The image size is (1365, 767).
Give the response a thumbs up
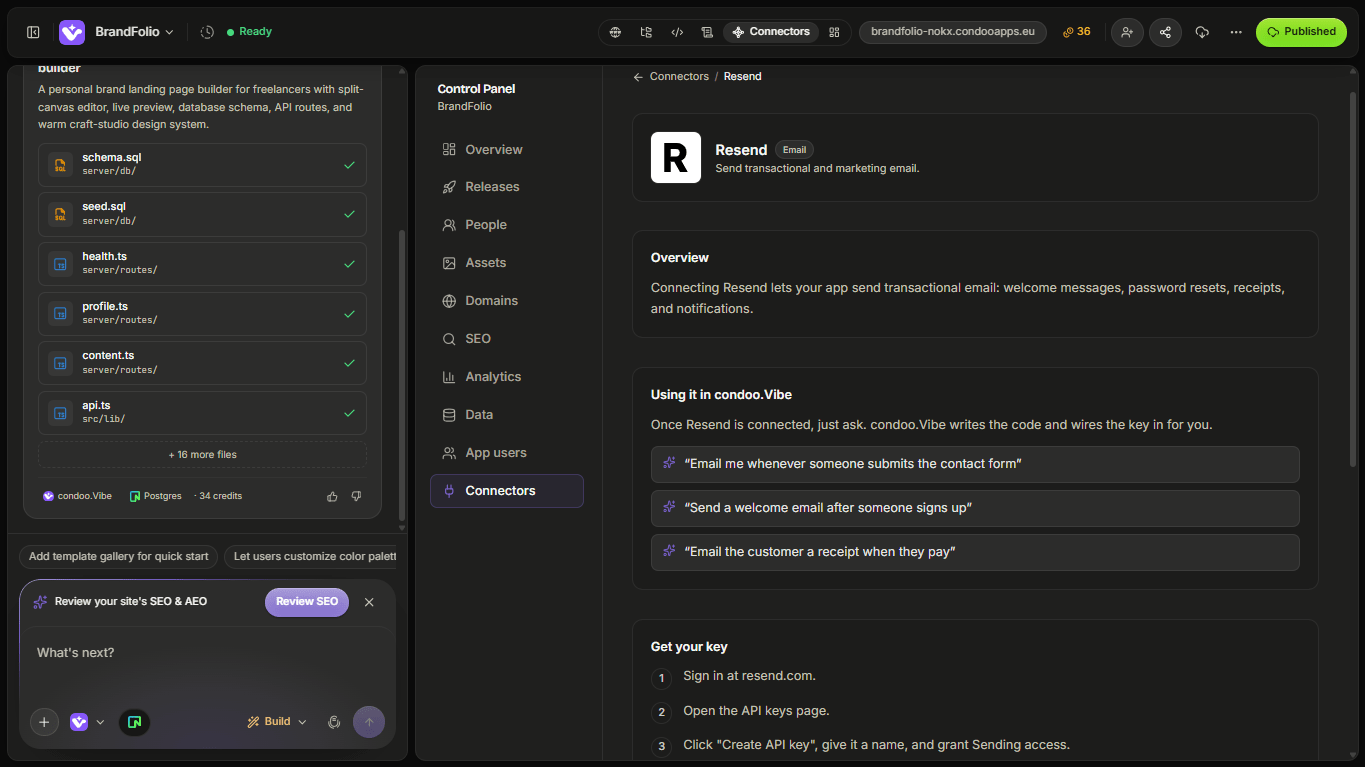pos(332,496)
